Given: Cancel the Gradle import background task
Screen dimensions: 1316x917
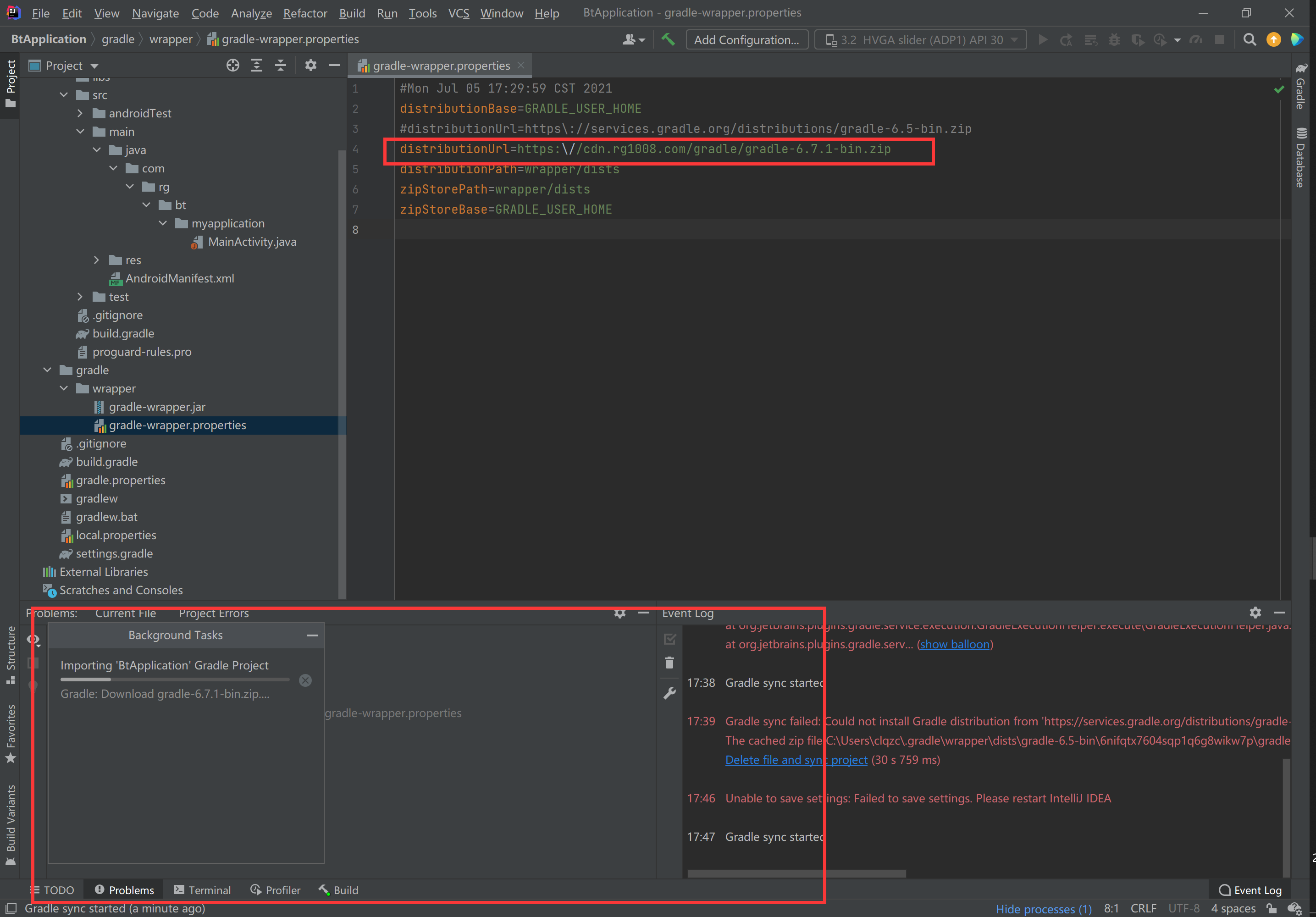Looking at the screenshot, I should point(305,680).
